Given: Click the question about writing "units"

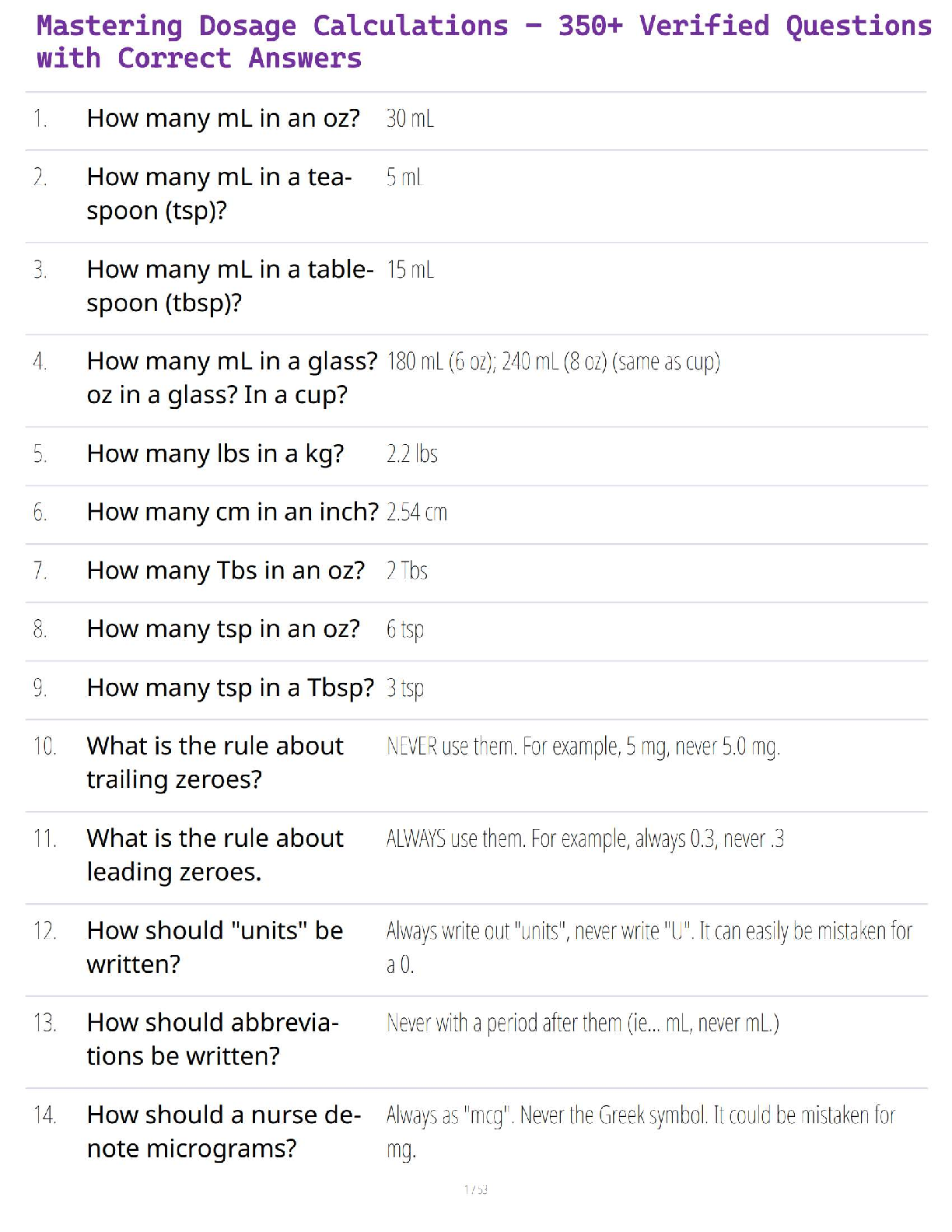Looking at the screenshot, I should [215, 947].
